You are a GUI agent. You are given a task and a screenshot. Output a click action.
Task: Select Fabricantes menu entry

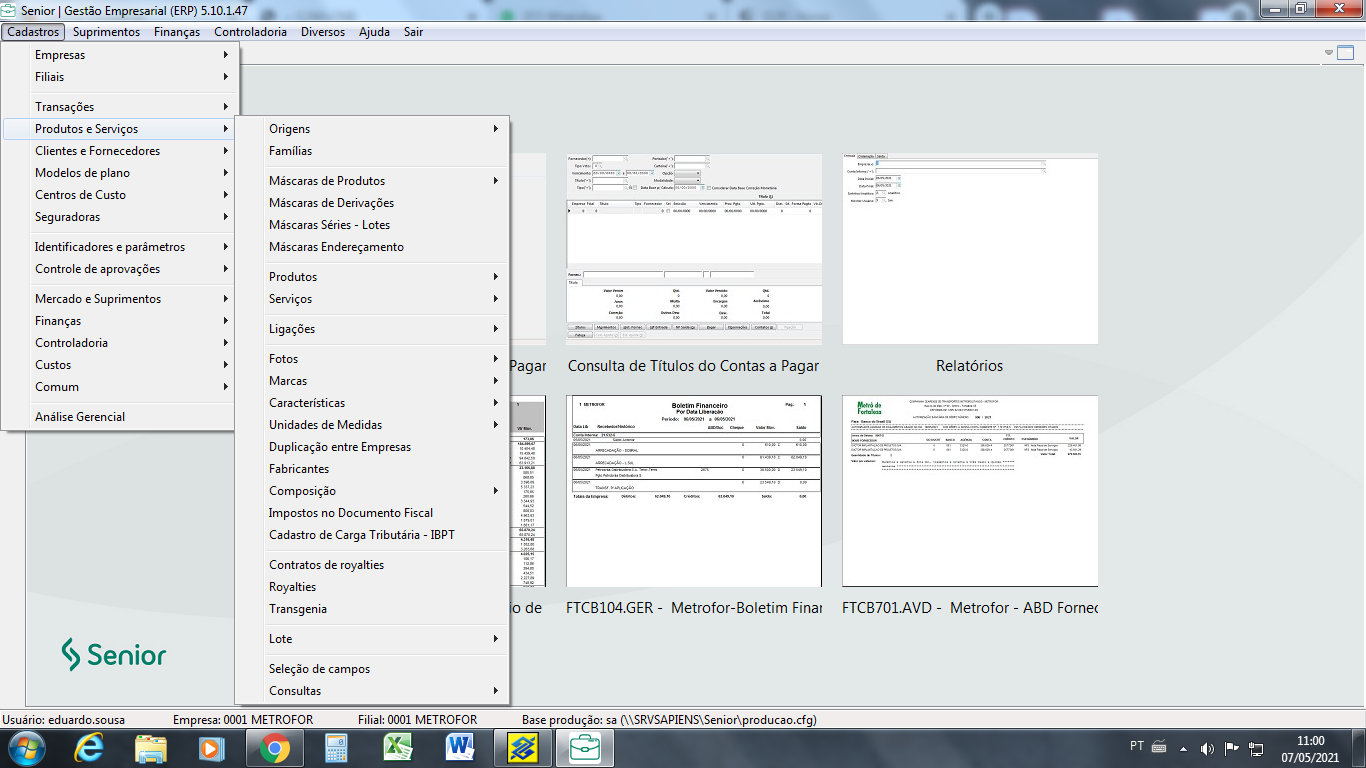(x=372, y=469)
